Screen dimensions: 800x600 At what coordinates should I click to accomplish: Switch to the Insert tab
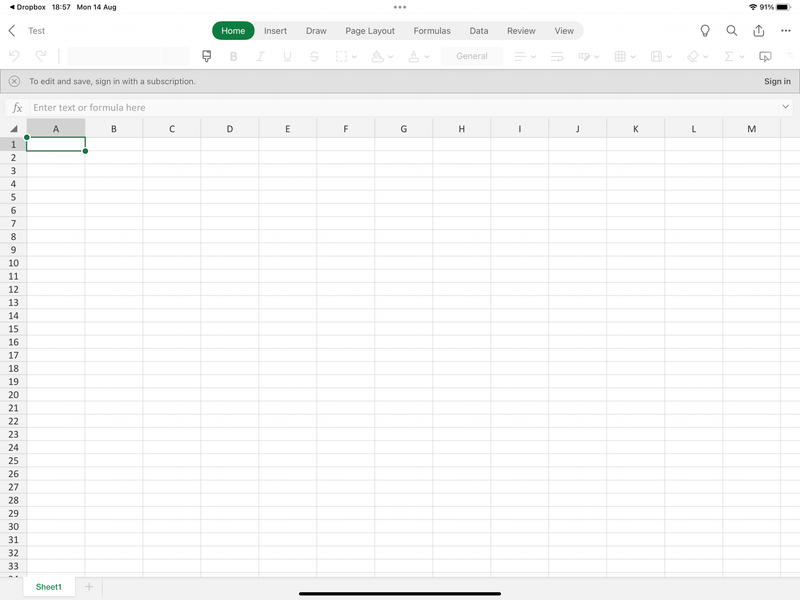coord(276,31)
